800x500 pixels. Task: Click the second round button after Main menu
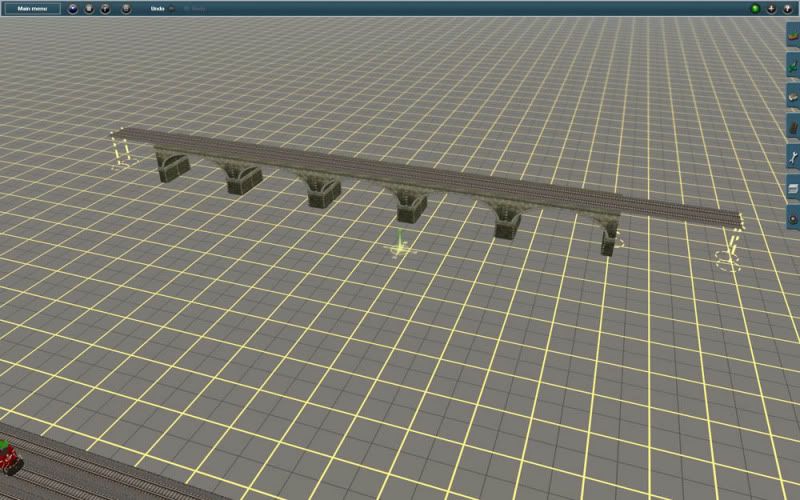[89, 9]
